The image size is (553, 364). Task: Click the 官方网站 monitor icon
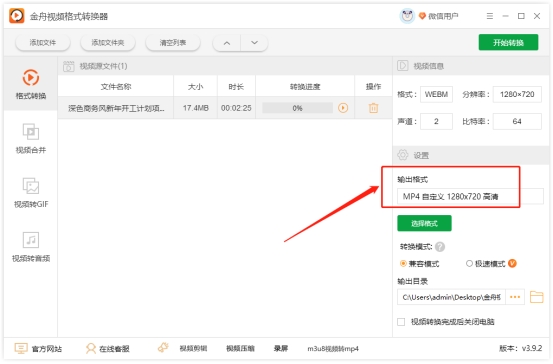point(21,348)
